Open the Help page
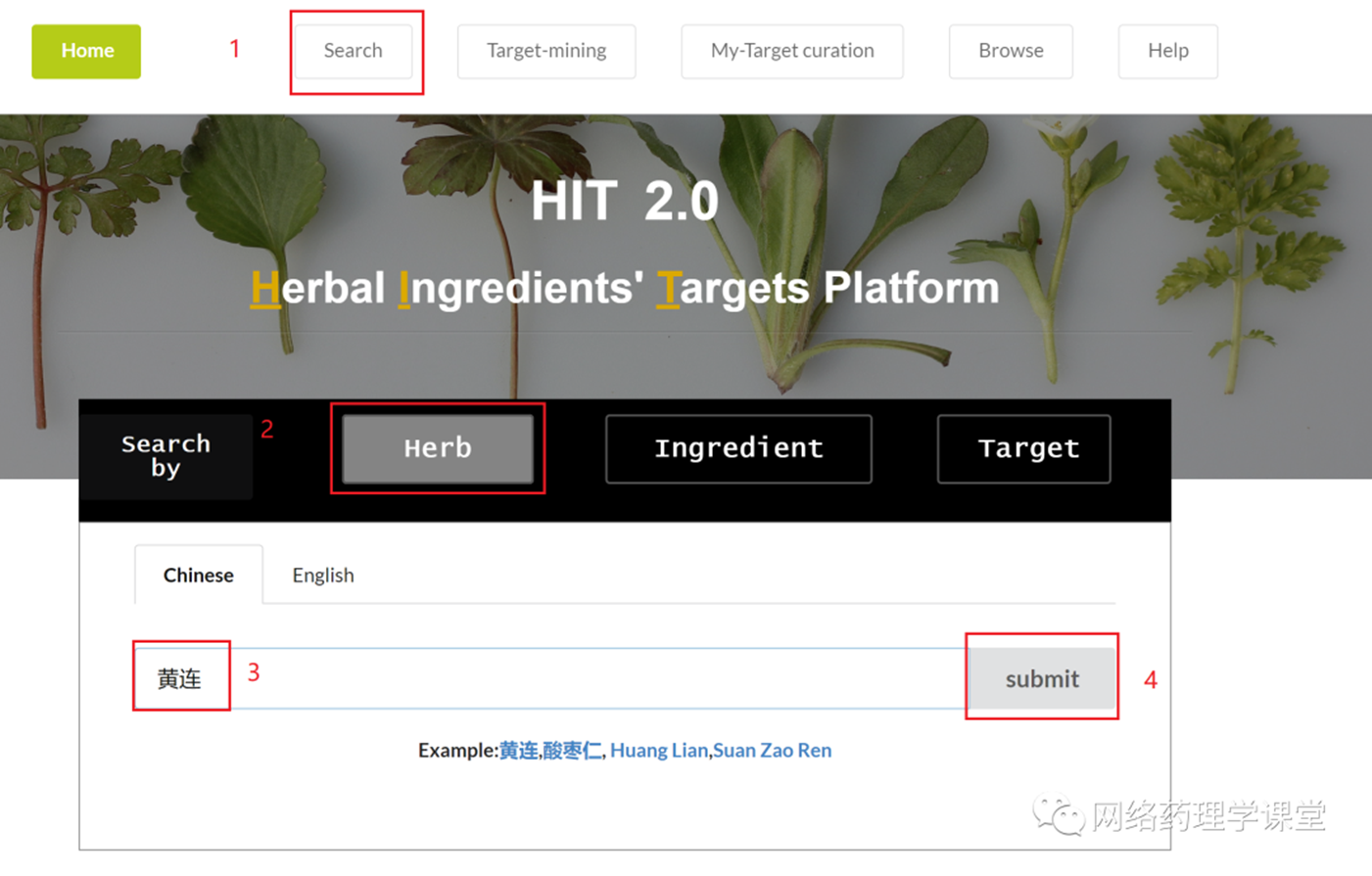Viewport: 1372px width, 876px height. tap(1168, 51)
